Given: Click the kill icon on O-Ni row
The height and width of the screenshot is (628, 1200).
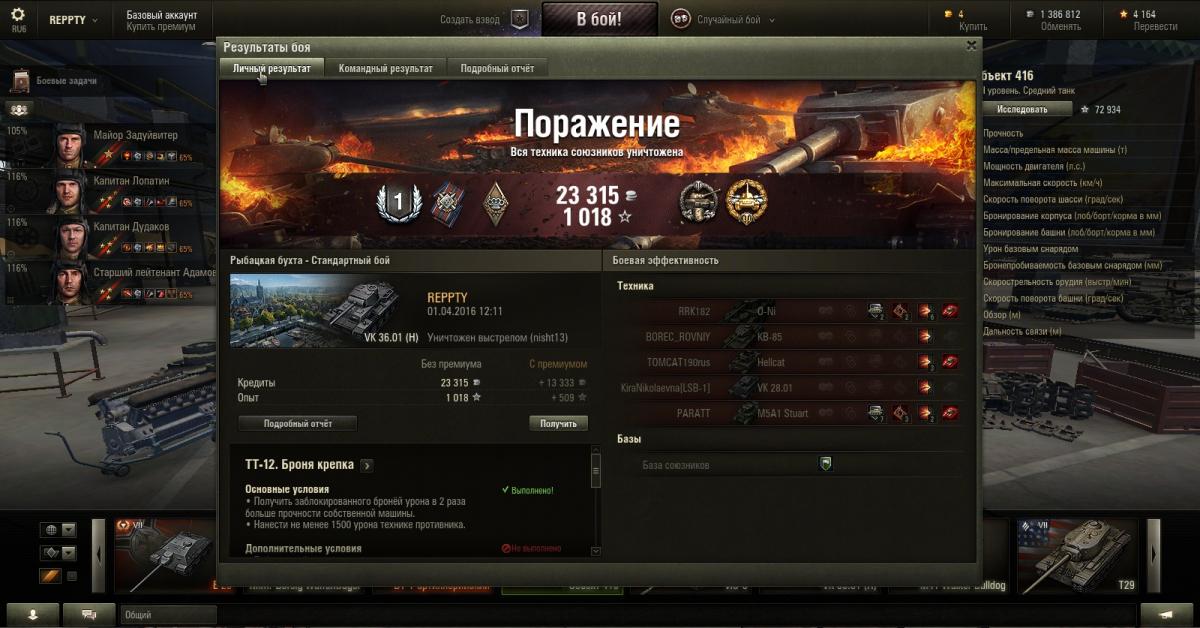Looking at the screenshot, I should [950, 311].
